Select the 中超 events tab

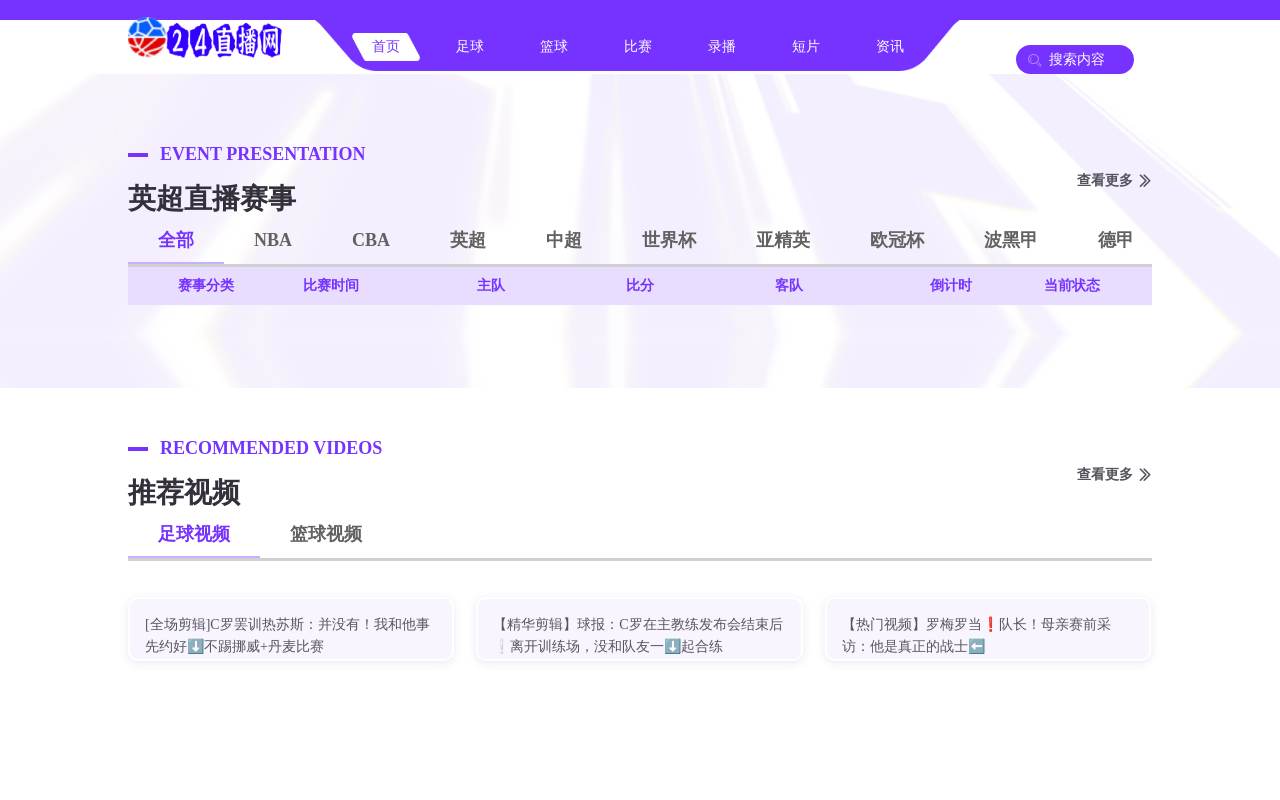(564, 240)
